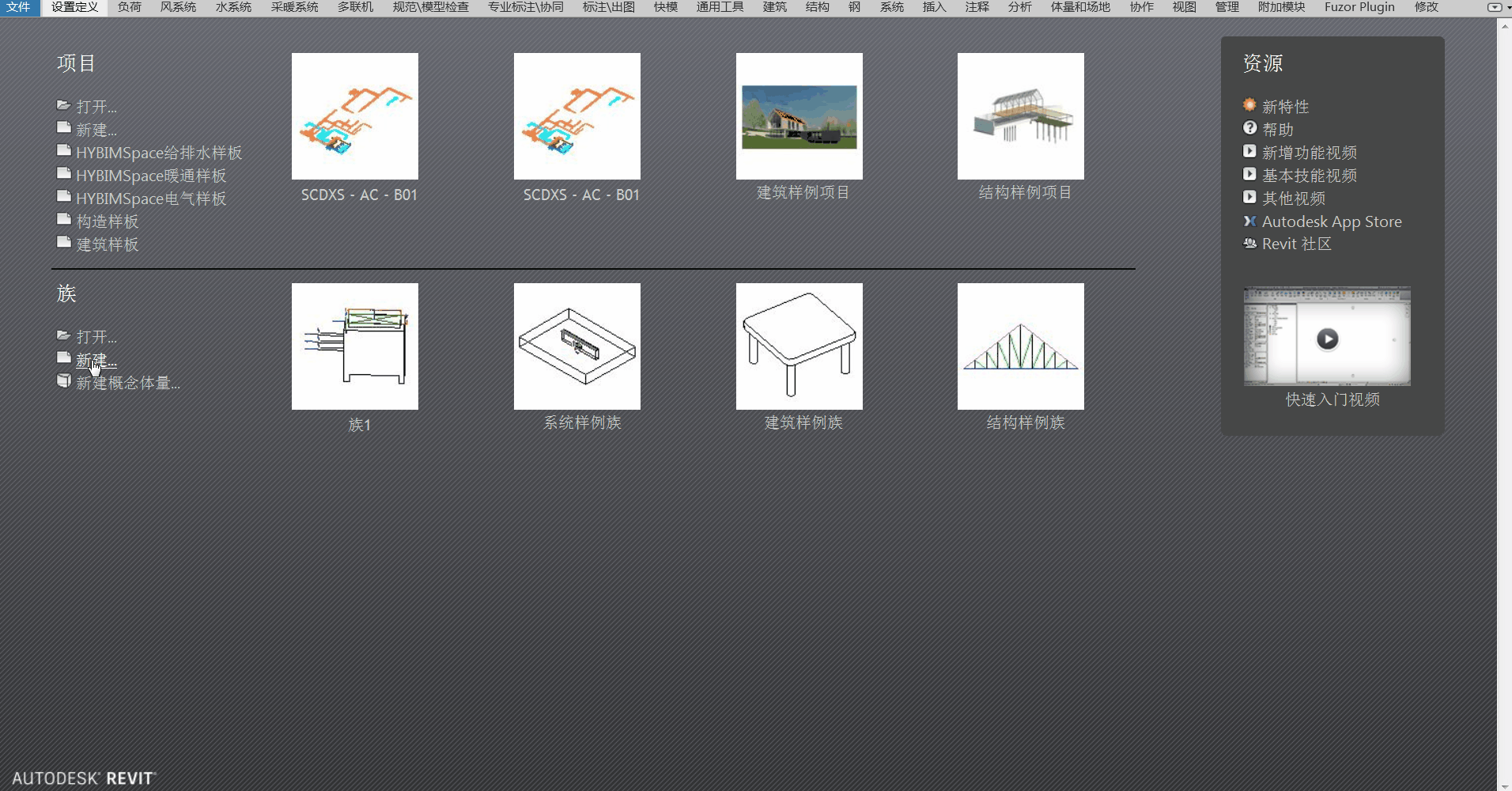
Task: Open the second SCDXS - AC - B01 project thumbnail
Action: pyautogui.click(x=577, y=116)
